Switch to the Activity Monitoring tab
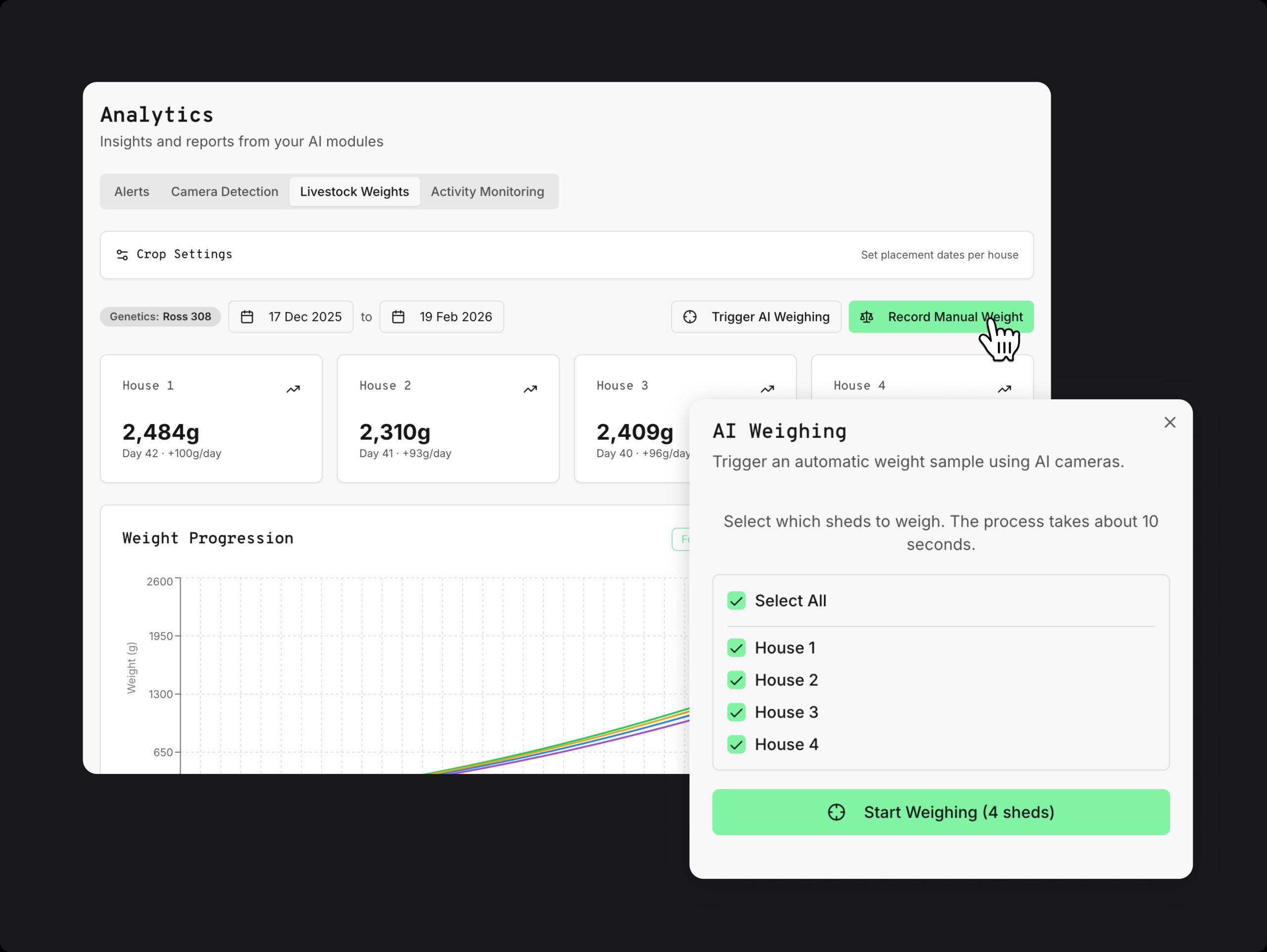The width and height of the screenshot is (1267, 952). pyautogui.click(x=487, y=191)
